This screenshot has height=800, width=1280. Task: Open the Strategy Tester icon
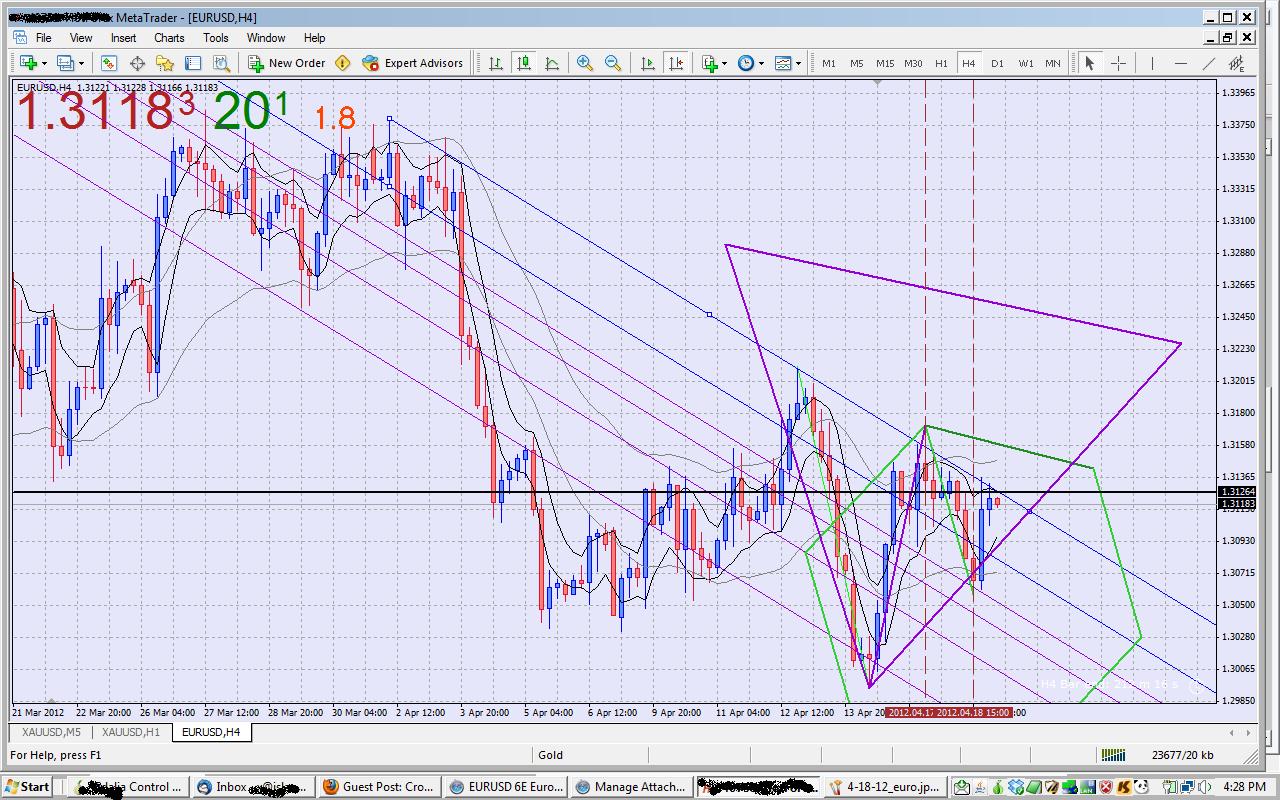(221, 63)
